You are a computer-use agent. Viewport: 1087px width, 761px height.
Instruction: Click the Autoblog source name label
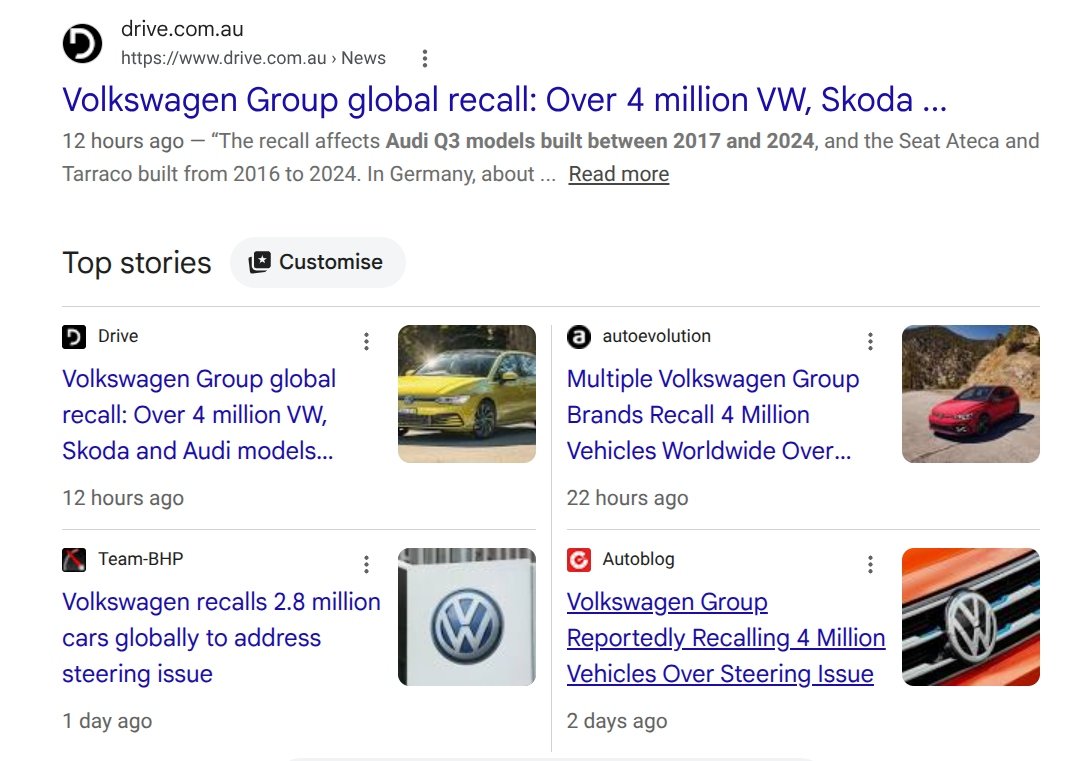(638, 559)
